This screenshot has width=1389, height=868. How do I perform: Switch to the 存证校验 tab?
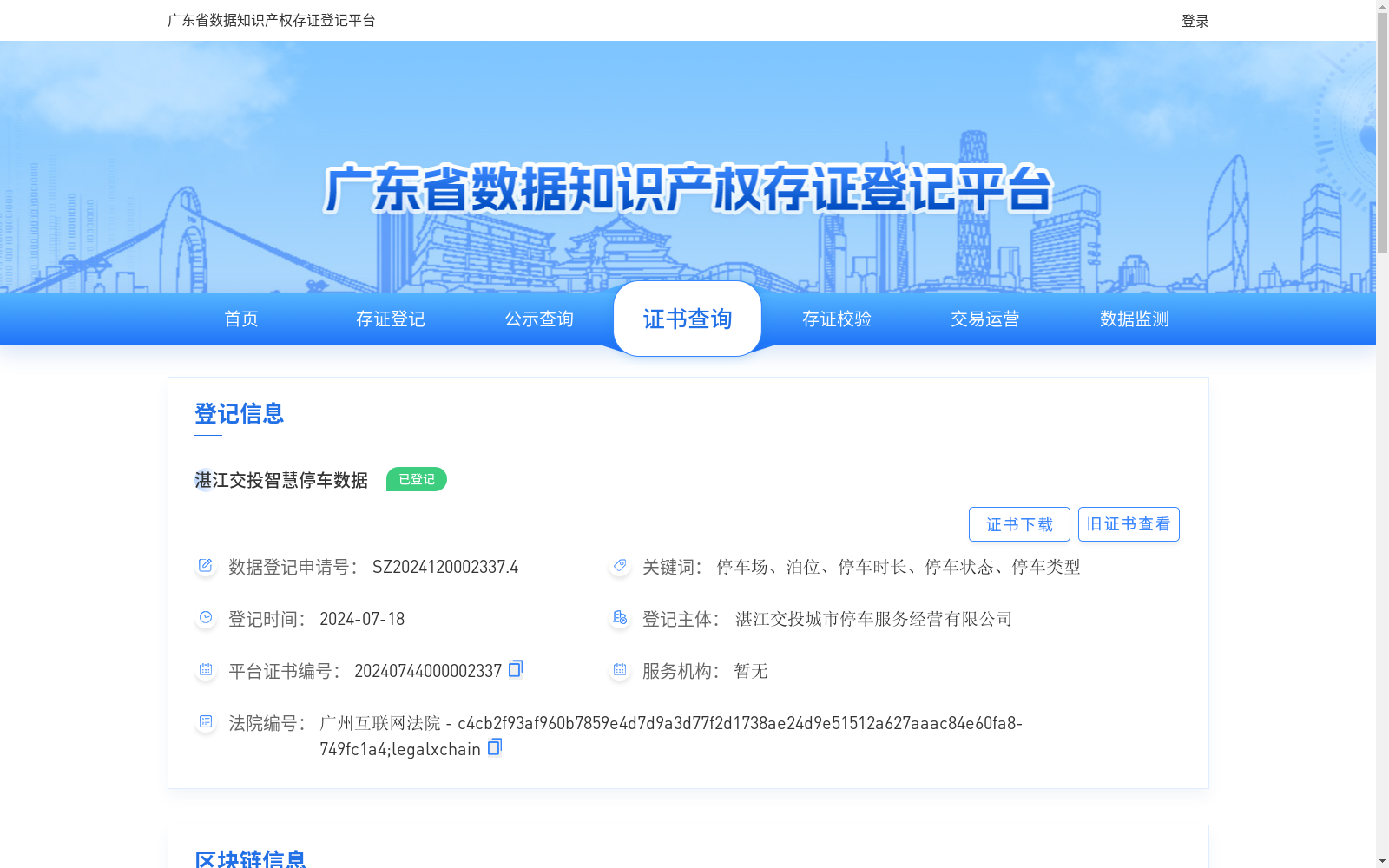pyautogui.click(x=837, y=319)
